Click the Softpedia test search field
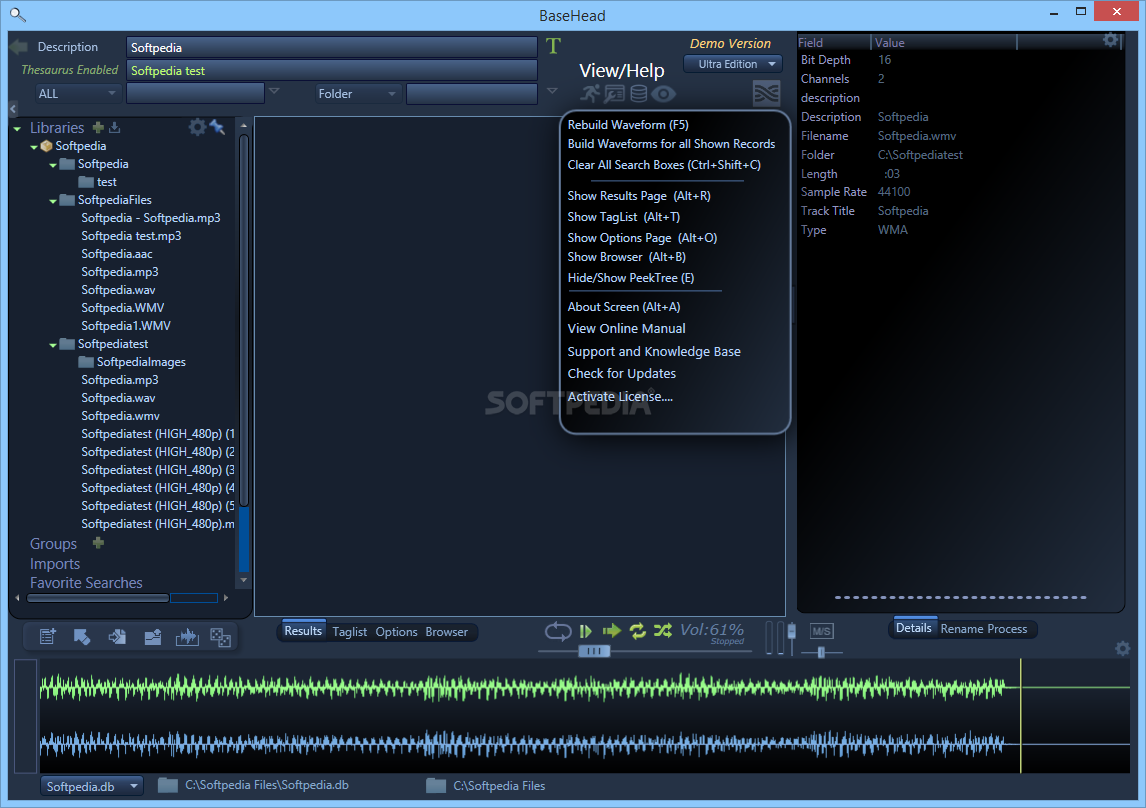Viewport: 1146px width, 808px height. (332, 71)
